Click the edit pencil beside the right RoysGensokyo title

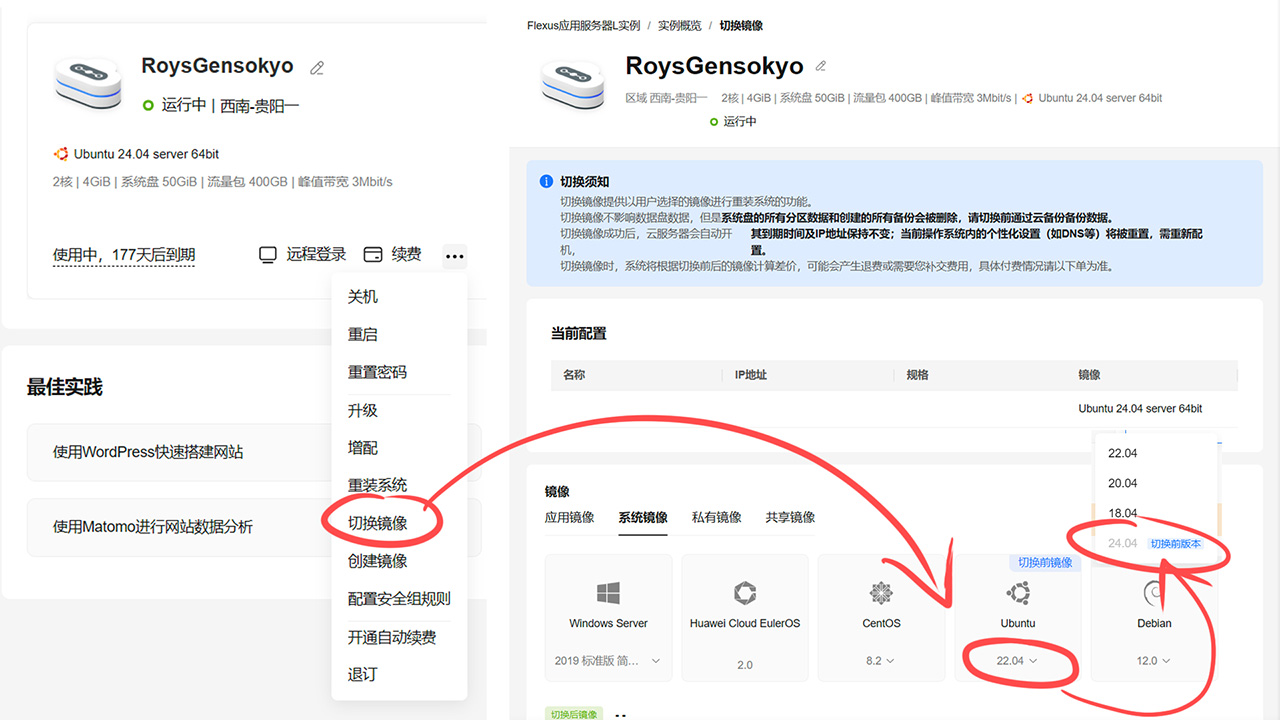[821, 66]
